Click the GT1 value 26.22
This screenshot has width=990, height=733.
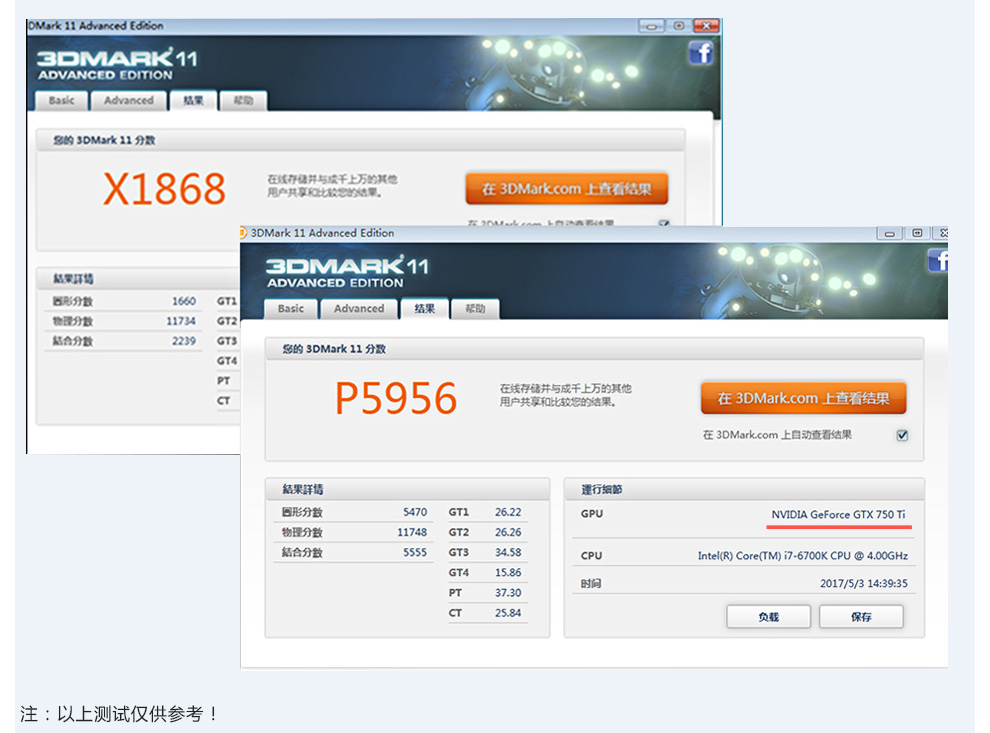pyautogui.click(x=508, y=512)
